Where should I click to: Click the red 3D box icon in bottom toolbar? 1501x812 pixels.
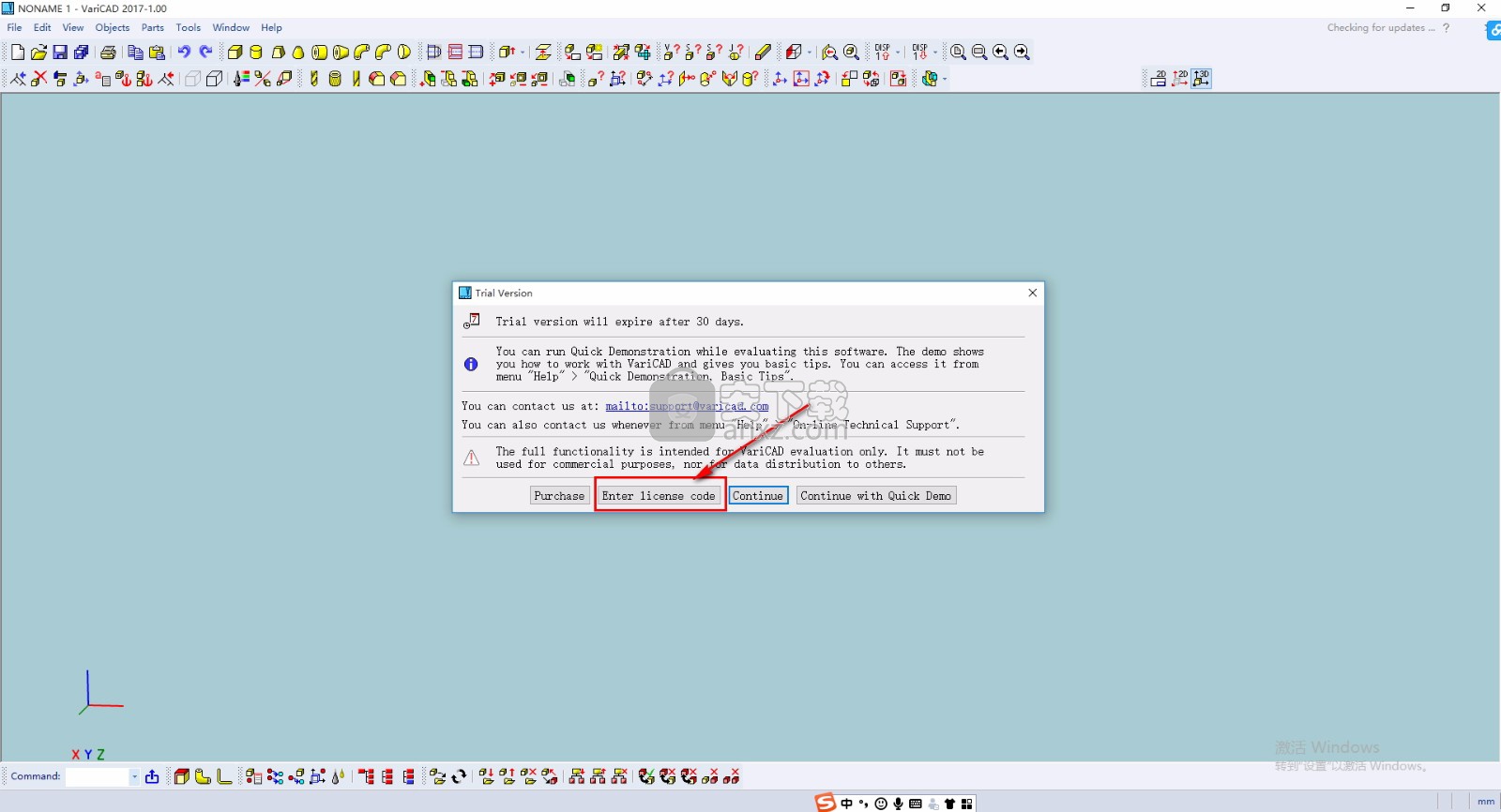click(x=182, y=776)
